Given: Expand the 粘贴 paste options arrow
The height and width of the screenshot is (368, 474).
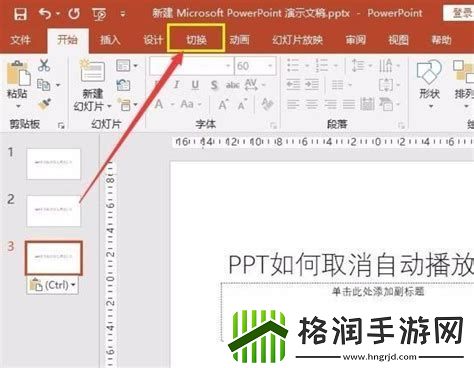Looking at the screenshot, I should (18, 106).
